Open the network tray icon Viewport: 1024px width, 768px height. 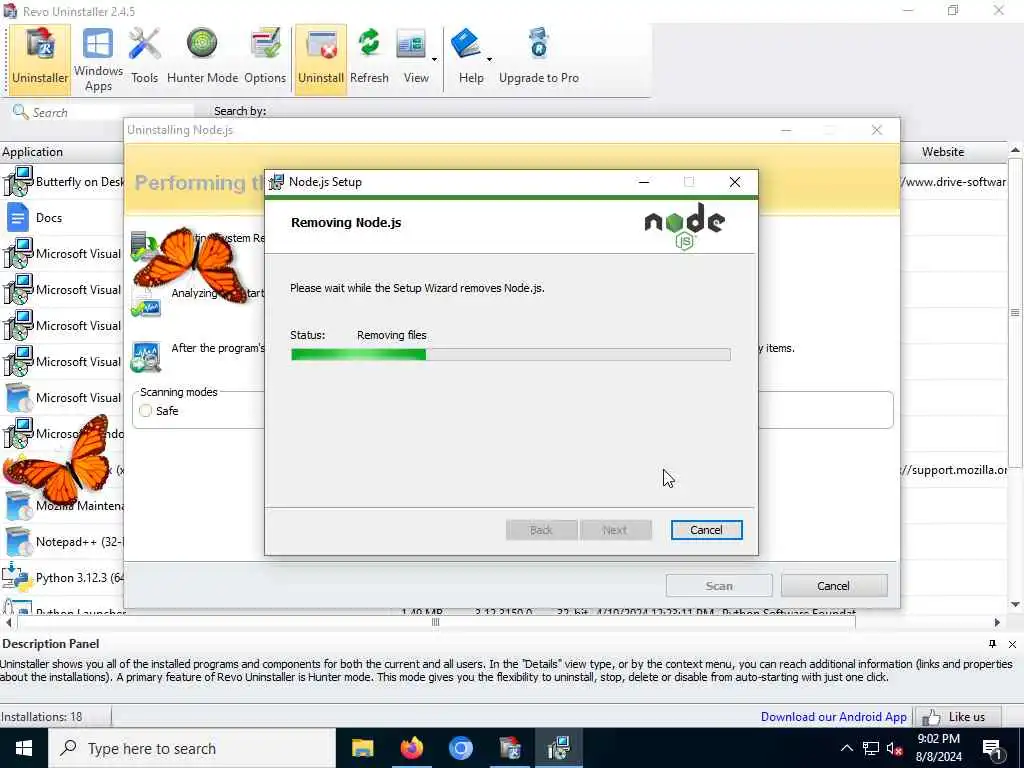coord(871,748)
